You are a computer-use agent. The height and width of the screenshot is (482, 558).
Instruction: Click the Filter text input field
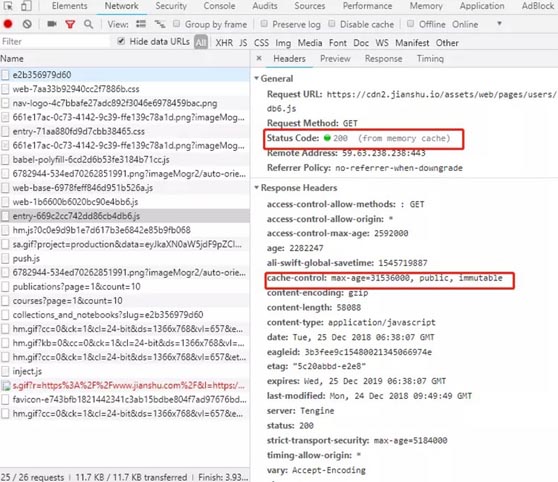(55, 41)
